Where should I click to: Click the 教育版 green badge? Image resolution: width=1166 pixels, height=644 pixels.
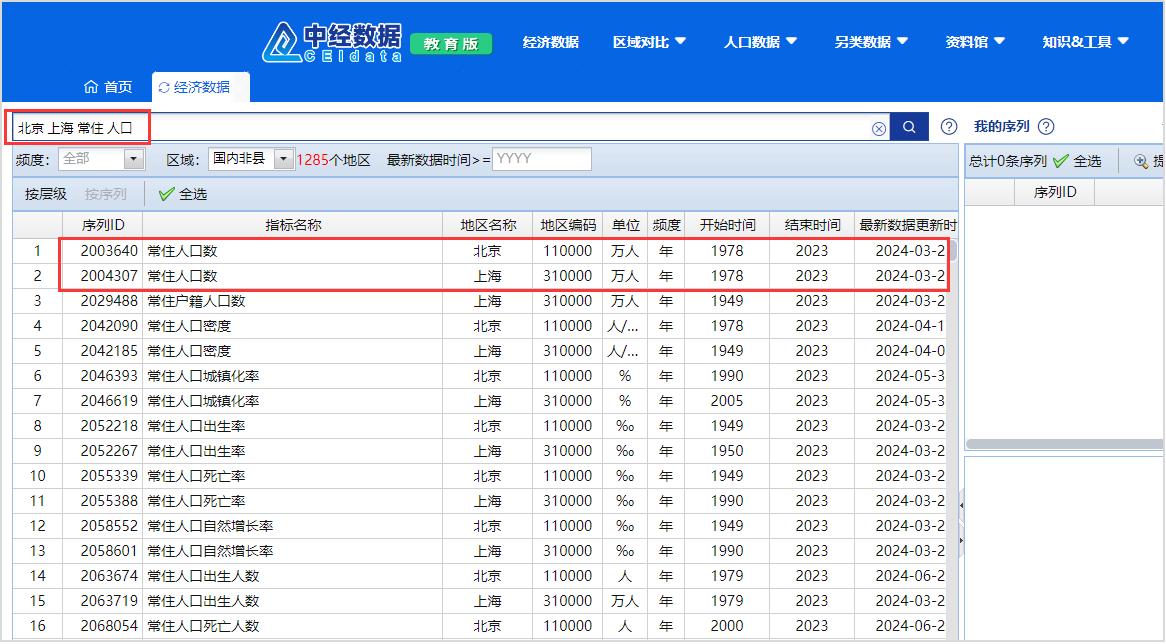point(451,44)
